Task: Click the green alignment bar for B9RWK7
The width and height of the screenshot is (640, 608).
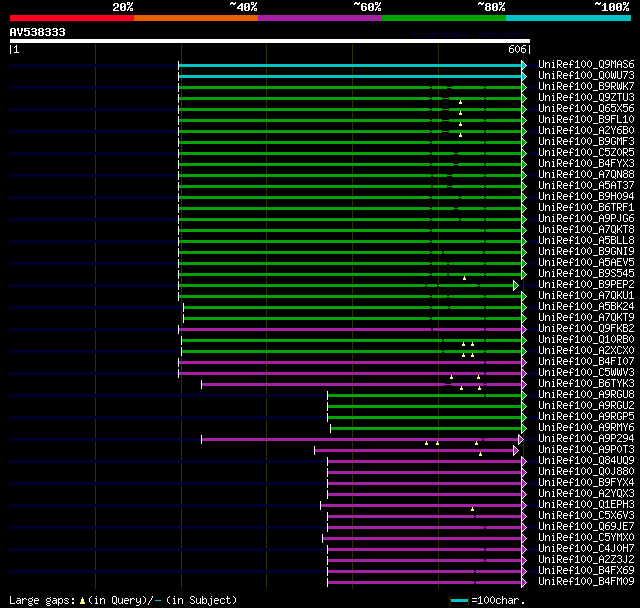Action: click(x=350, y=87)
